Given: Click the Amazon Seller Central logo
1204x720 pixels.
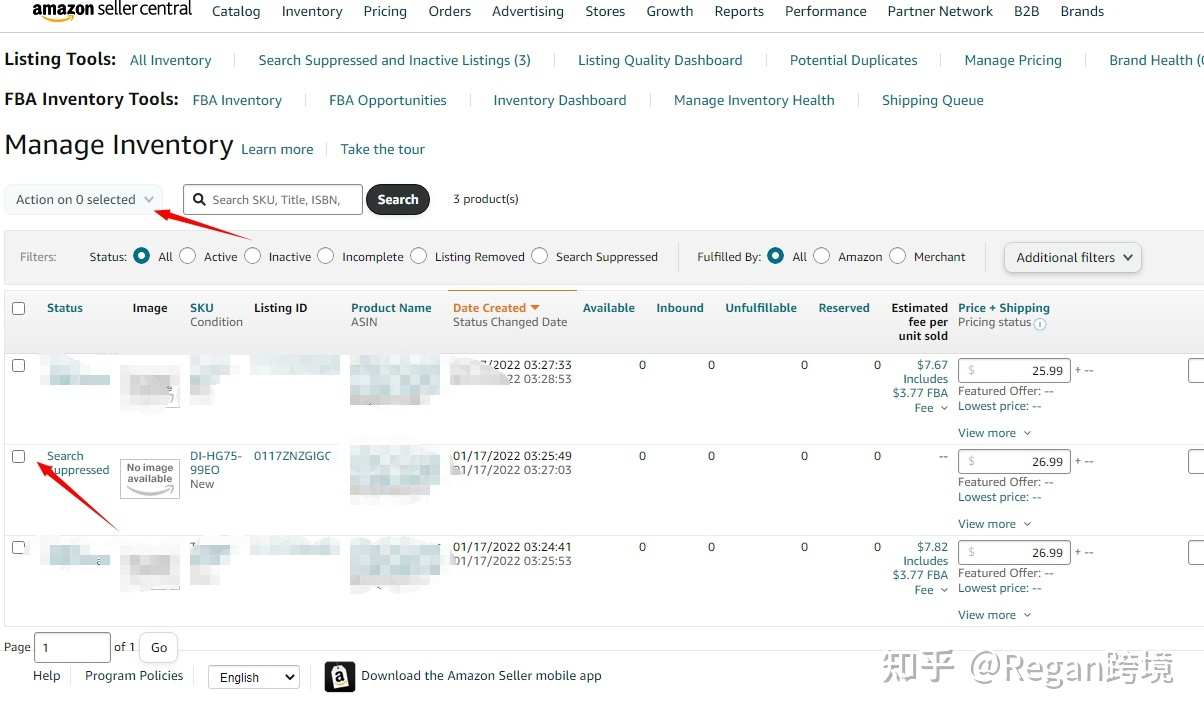Looking at the screenshot, I should point(111,11).
